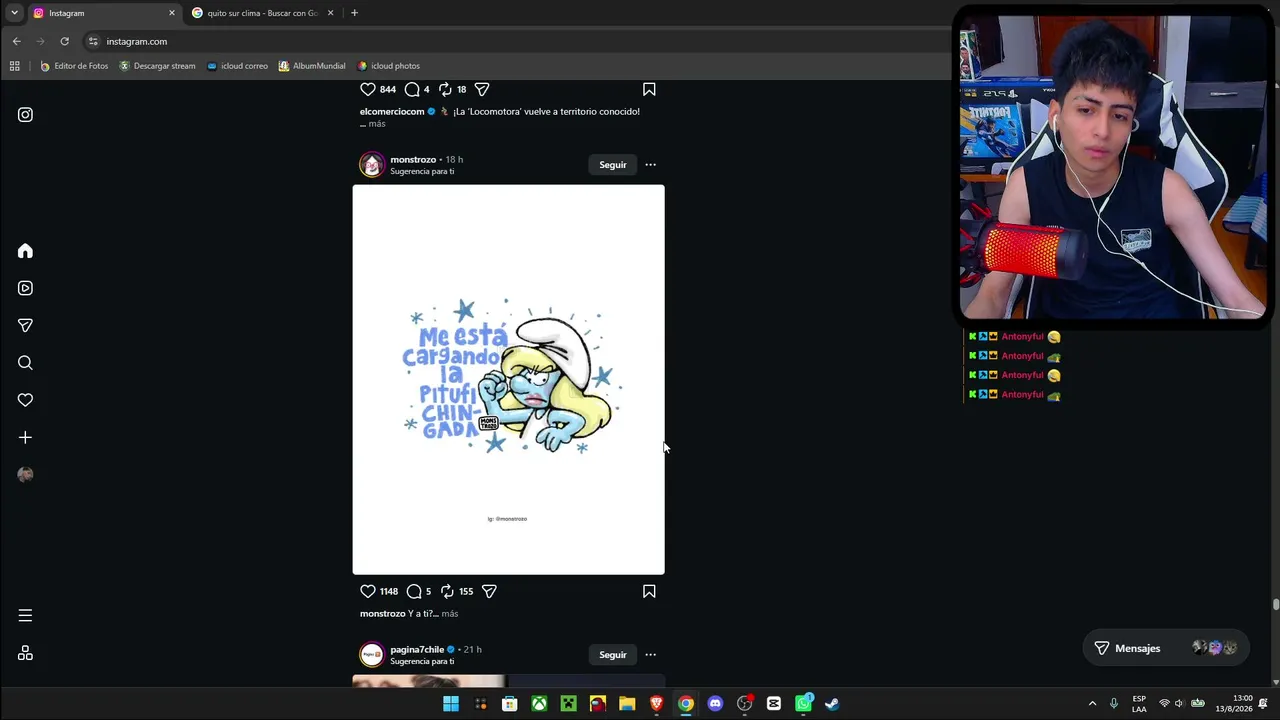Click the page's vertical scrollbar thumb

point(1275,604)
